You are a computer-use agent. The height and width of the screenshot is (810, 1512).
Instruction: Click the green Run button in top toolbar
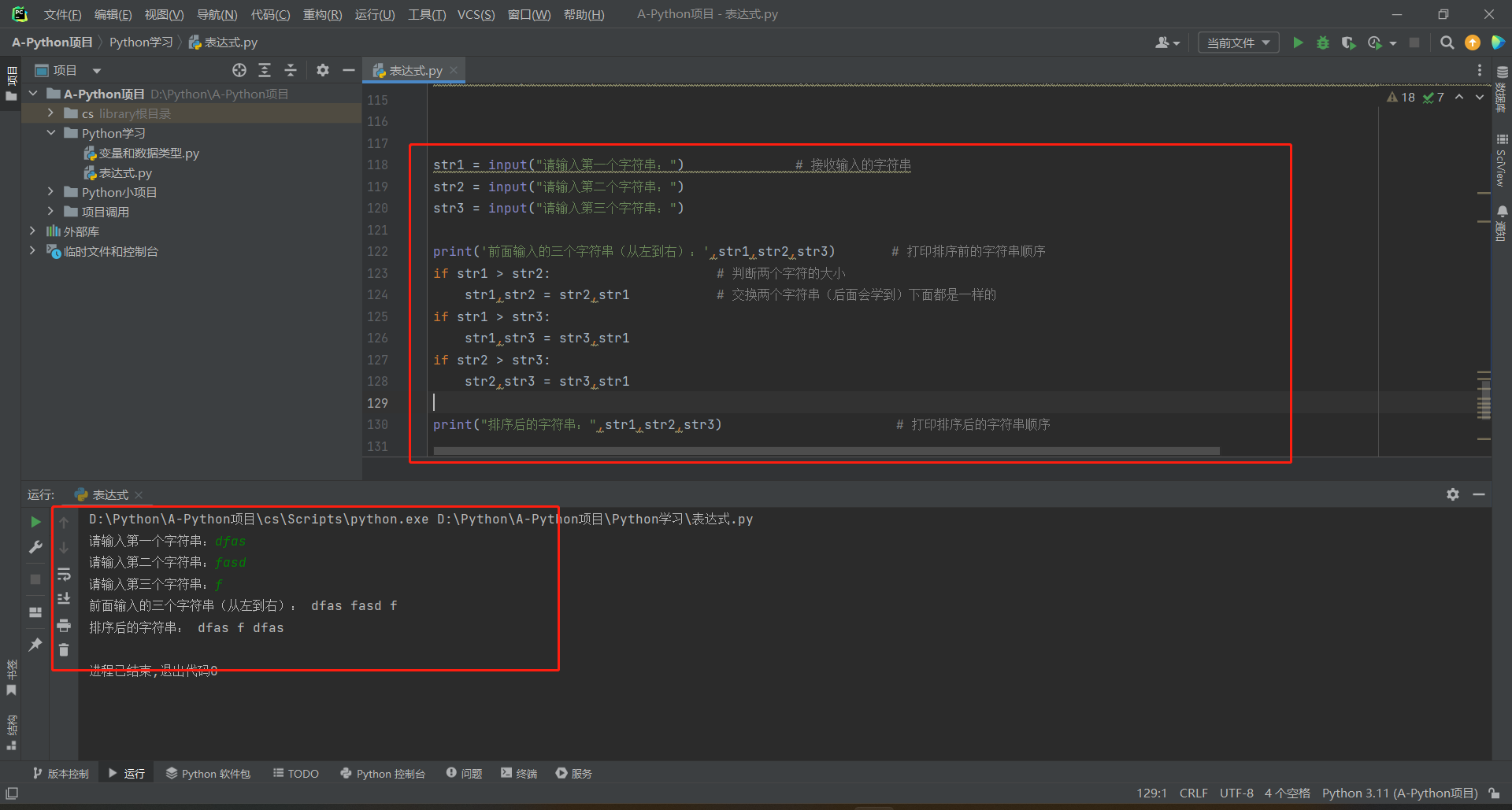tap(1298, 43)
